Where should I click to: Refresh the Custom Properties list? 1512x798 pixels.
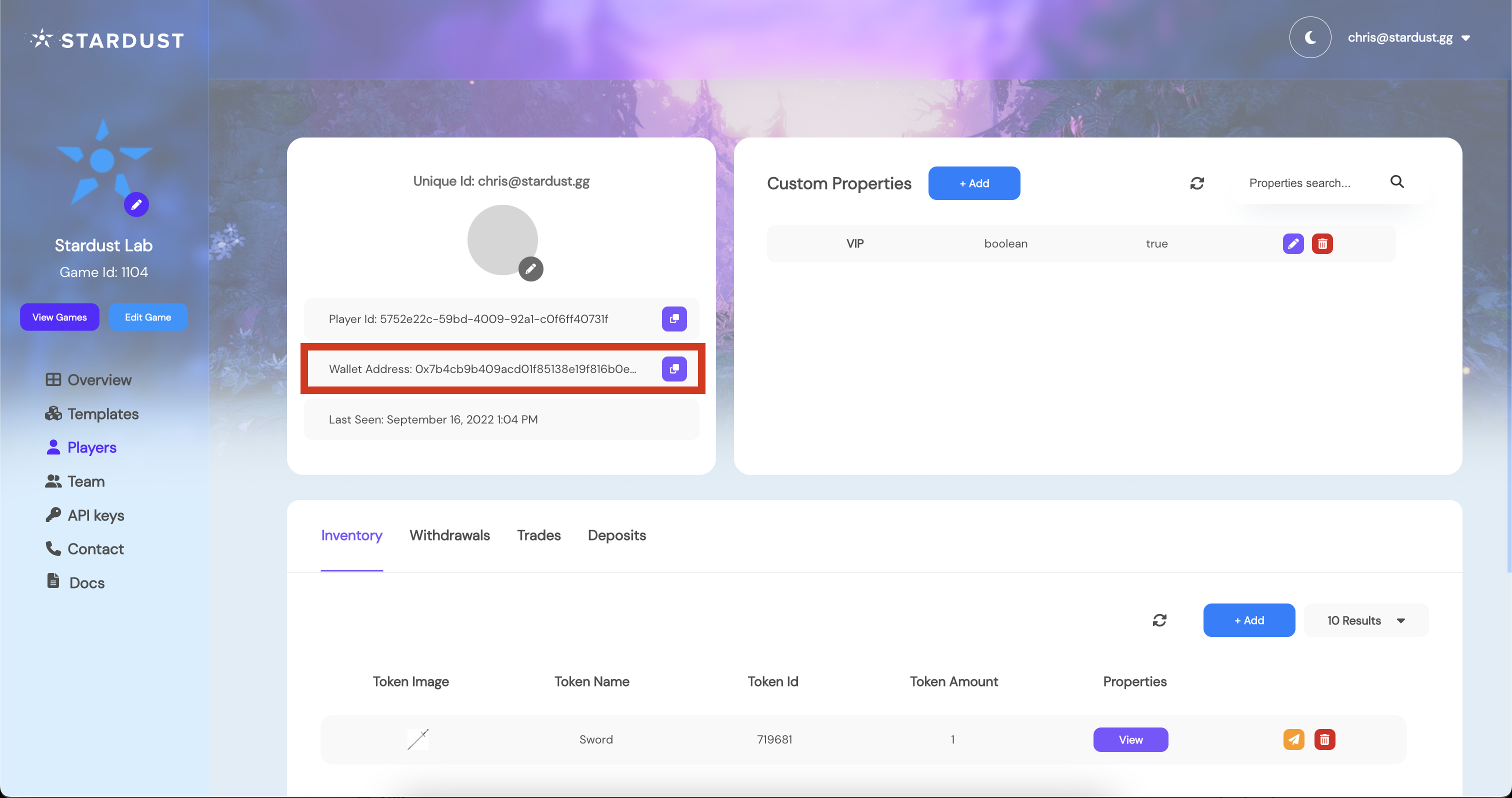point(1197,183)
